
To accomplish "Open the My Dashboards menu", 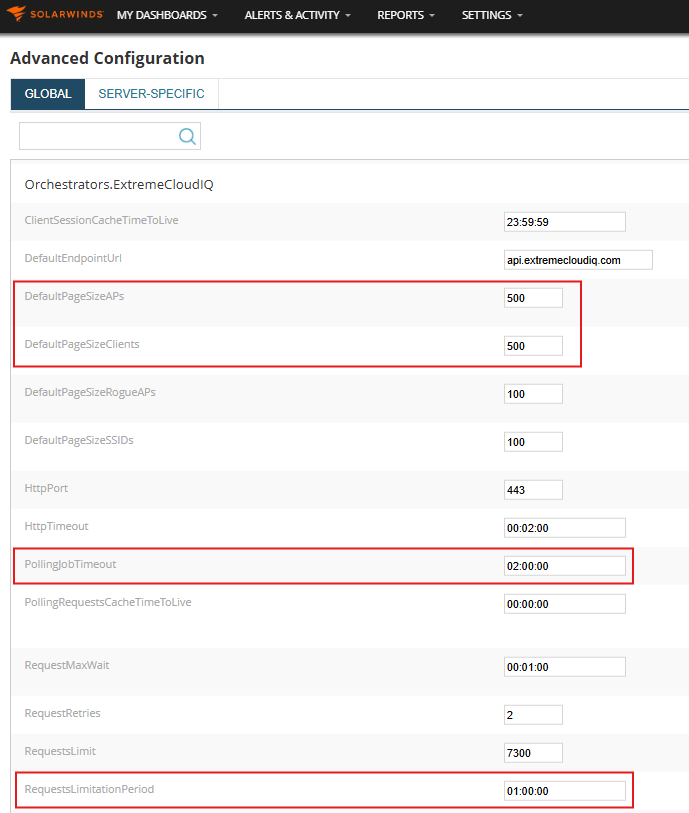I will (x=167, y=15).
